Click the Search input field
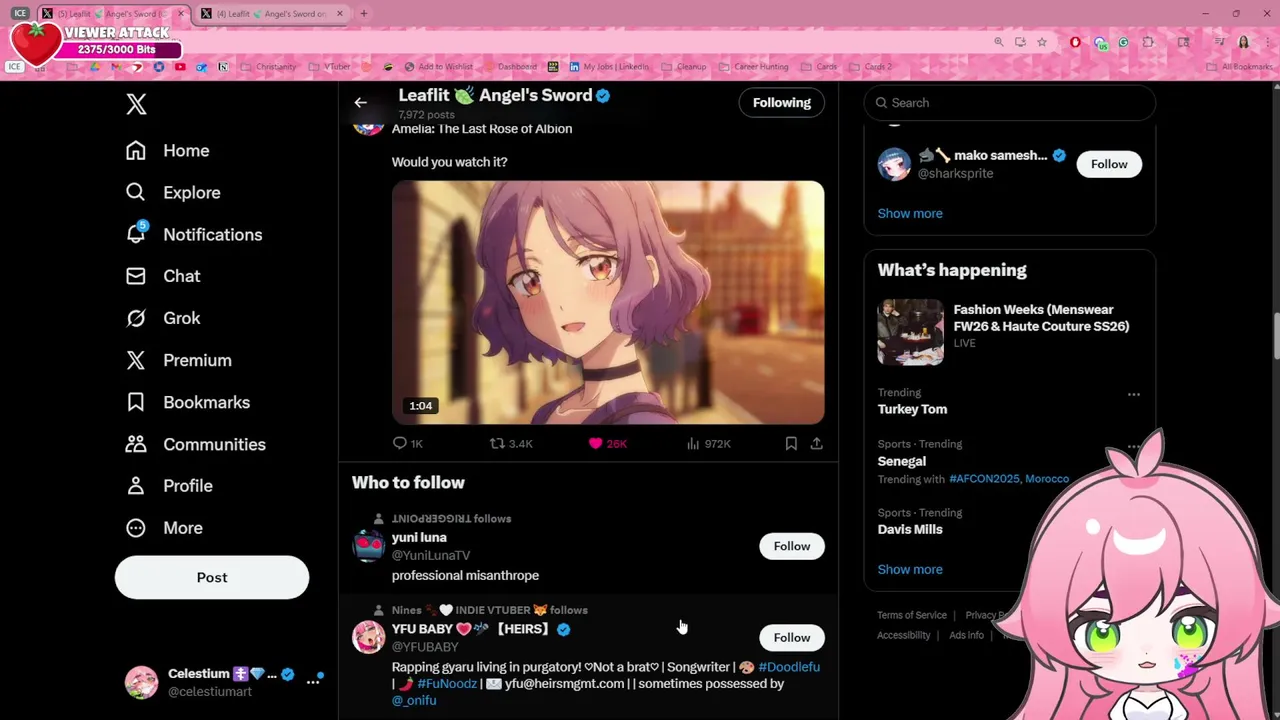 1010,102
